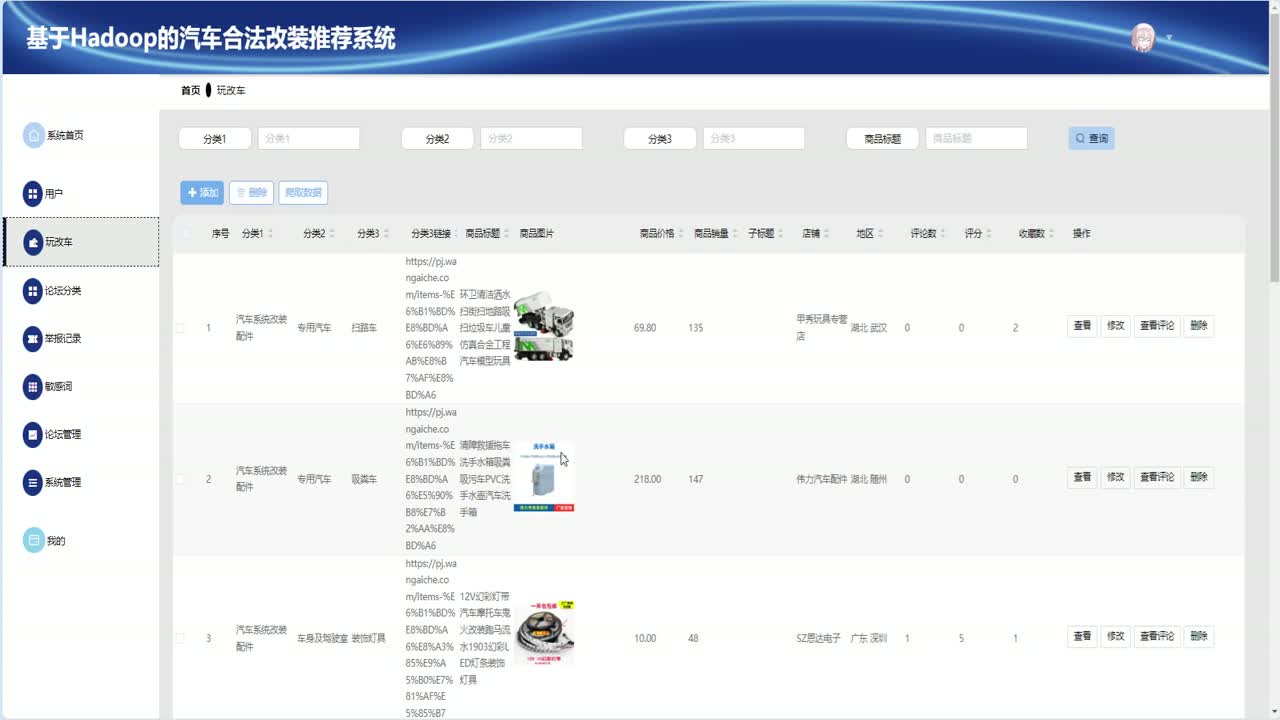1280x720 pixels.
Task: Click the 用户 sidebar icon
Action: pos(33,194)
